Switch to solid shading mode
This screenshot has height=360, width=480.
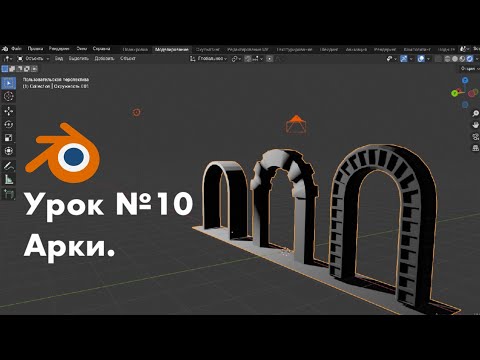pyautogui.click(x=455, y=59)
